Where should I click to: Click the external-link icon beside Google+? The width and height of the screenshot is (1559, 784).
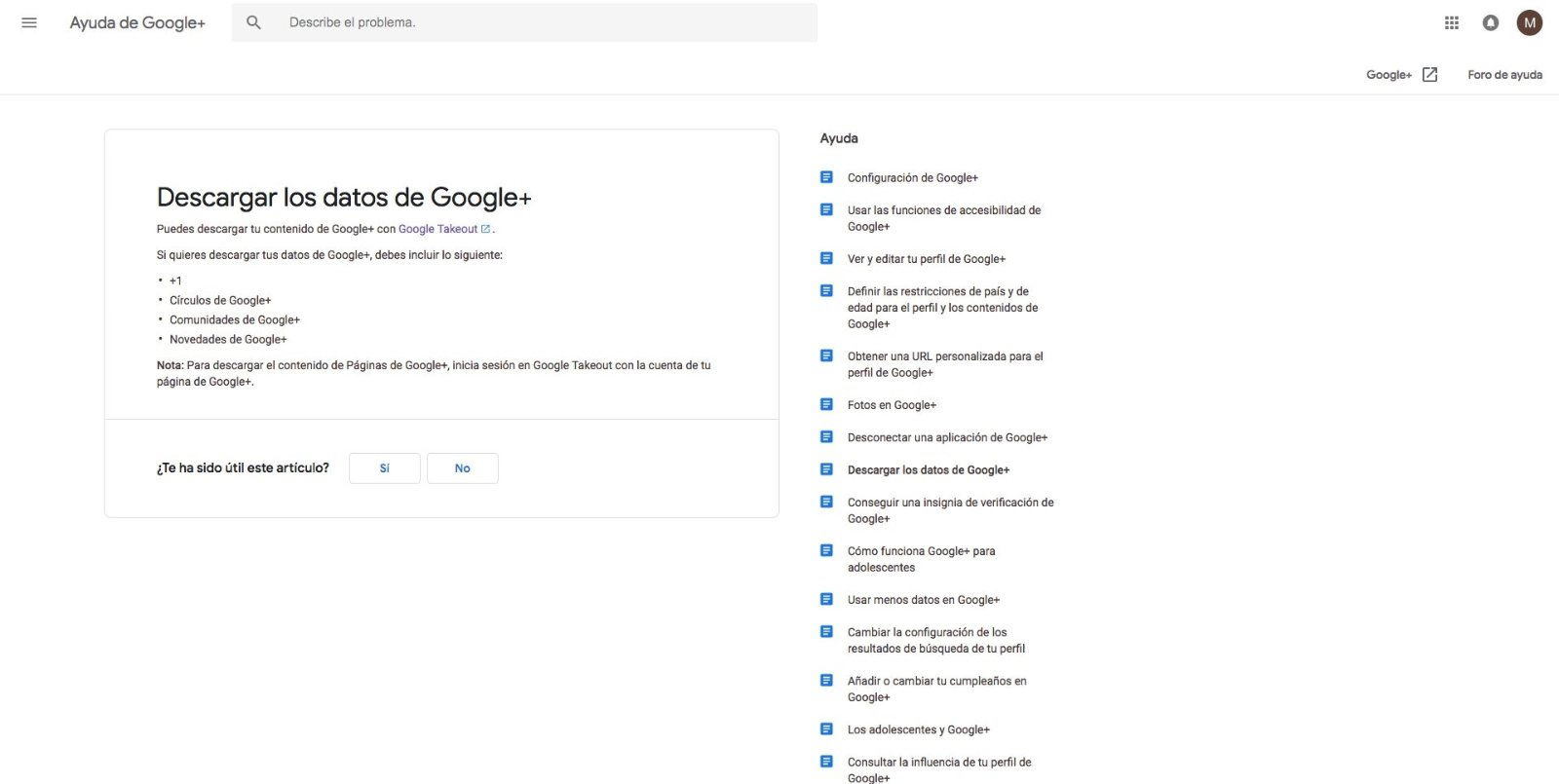(1429, 75)
